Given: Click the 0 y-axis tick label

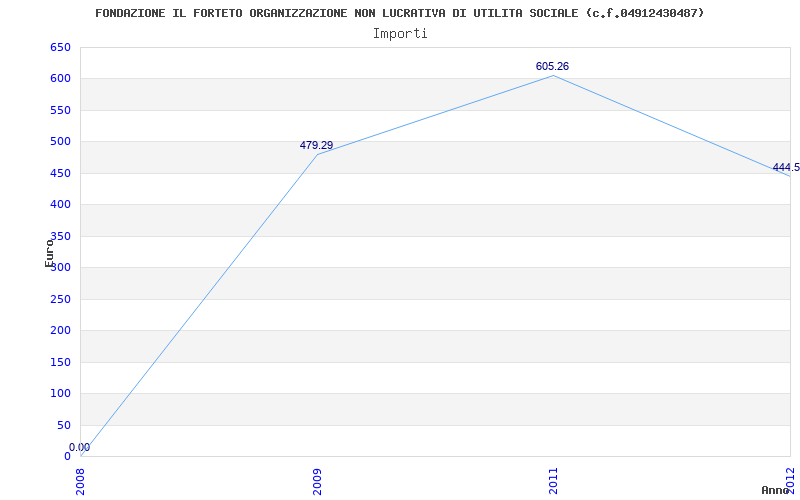Looking at the screenshot, I should pyautogui.click(x=67, y=456).
